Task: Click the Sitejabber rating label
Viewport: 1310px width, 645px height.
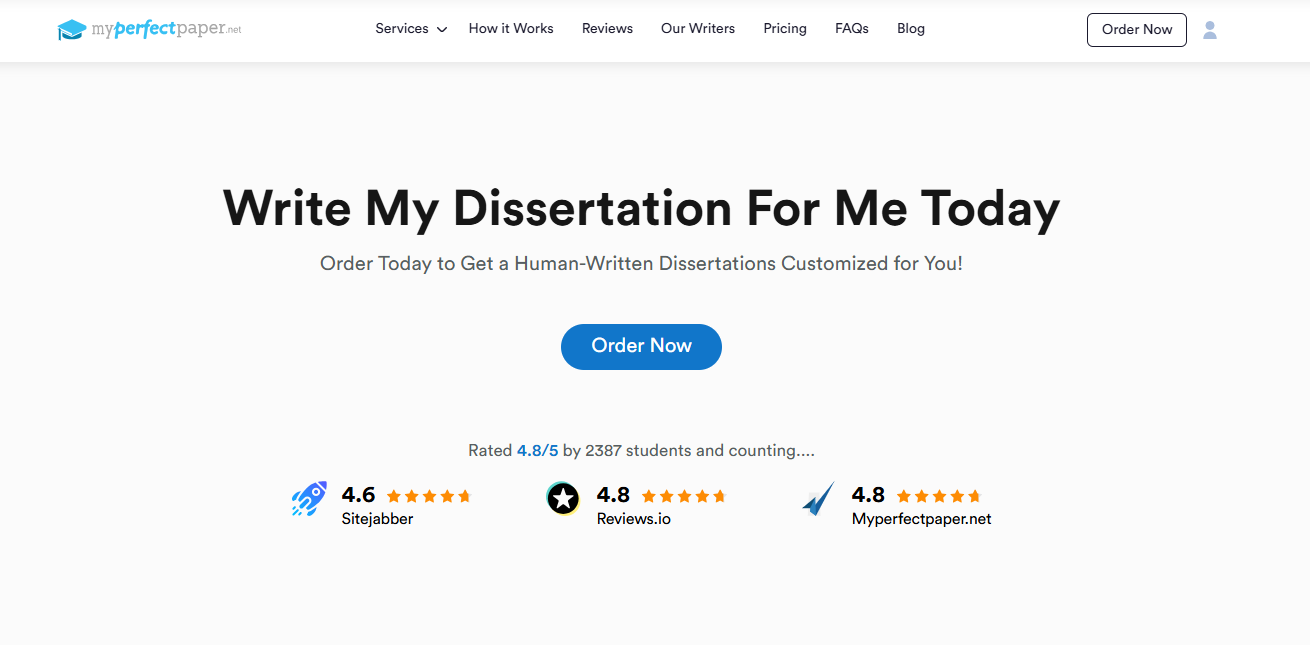Action: (378, 519)
